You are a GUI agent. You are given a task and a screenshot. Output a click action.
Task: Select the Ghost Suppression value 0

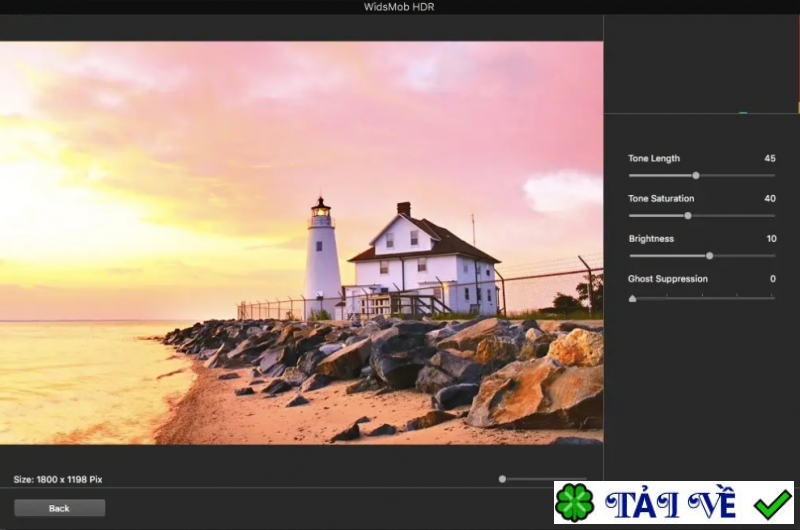click(772, 279)
